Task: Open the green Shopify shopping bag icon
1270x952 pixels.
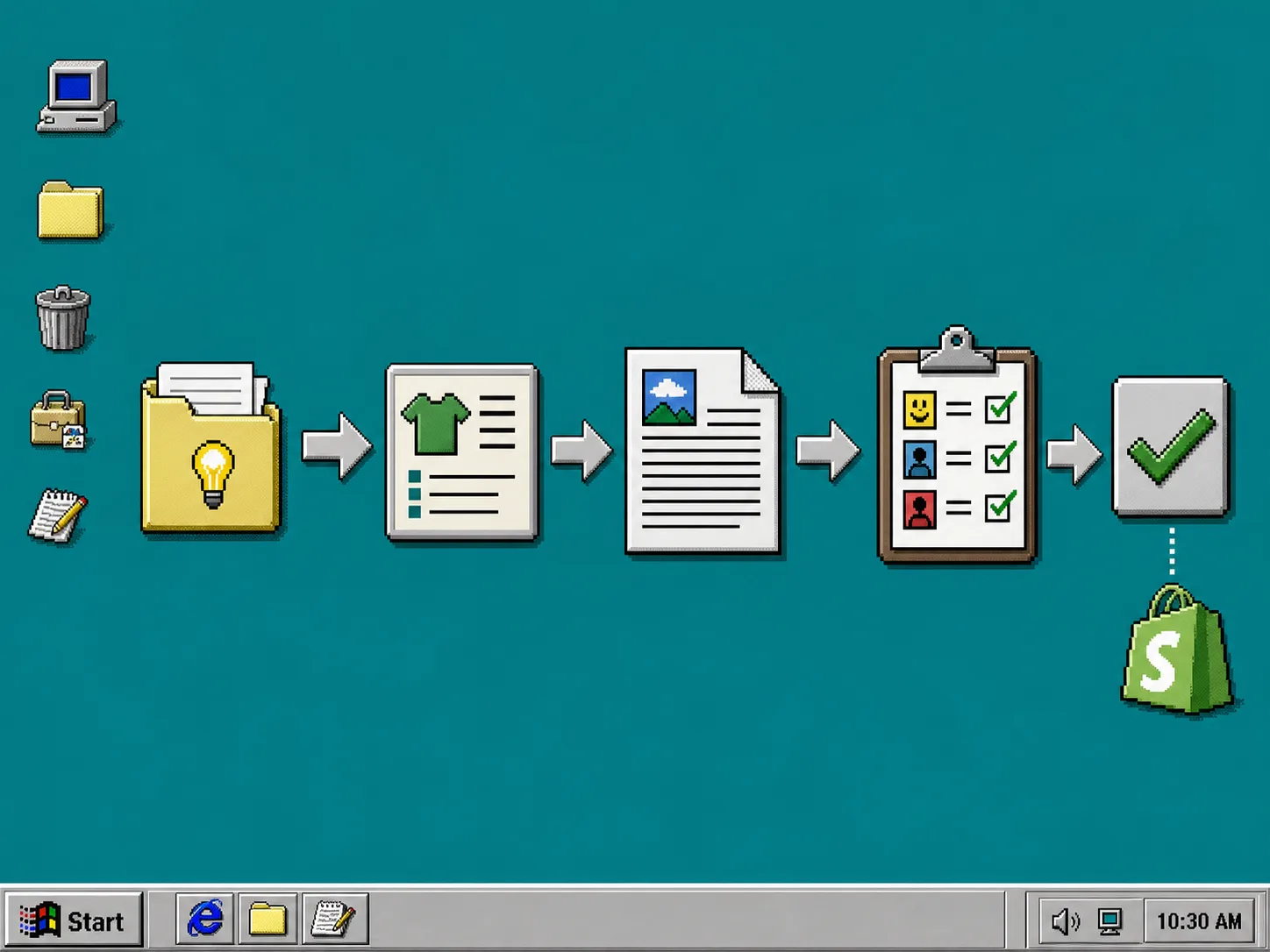Action: (x=1177, y=650)
